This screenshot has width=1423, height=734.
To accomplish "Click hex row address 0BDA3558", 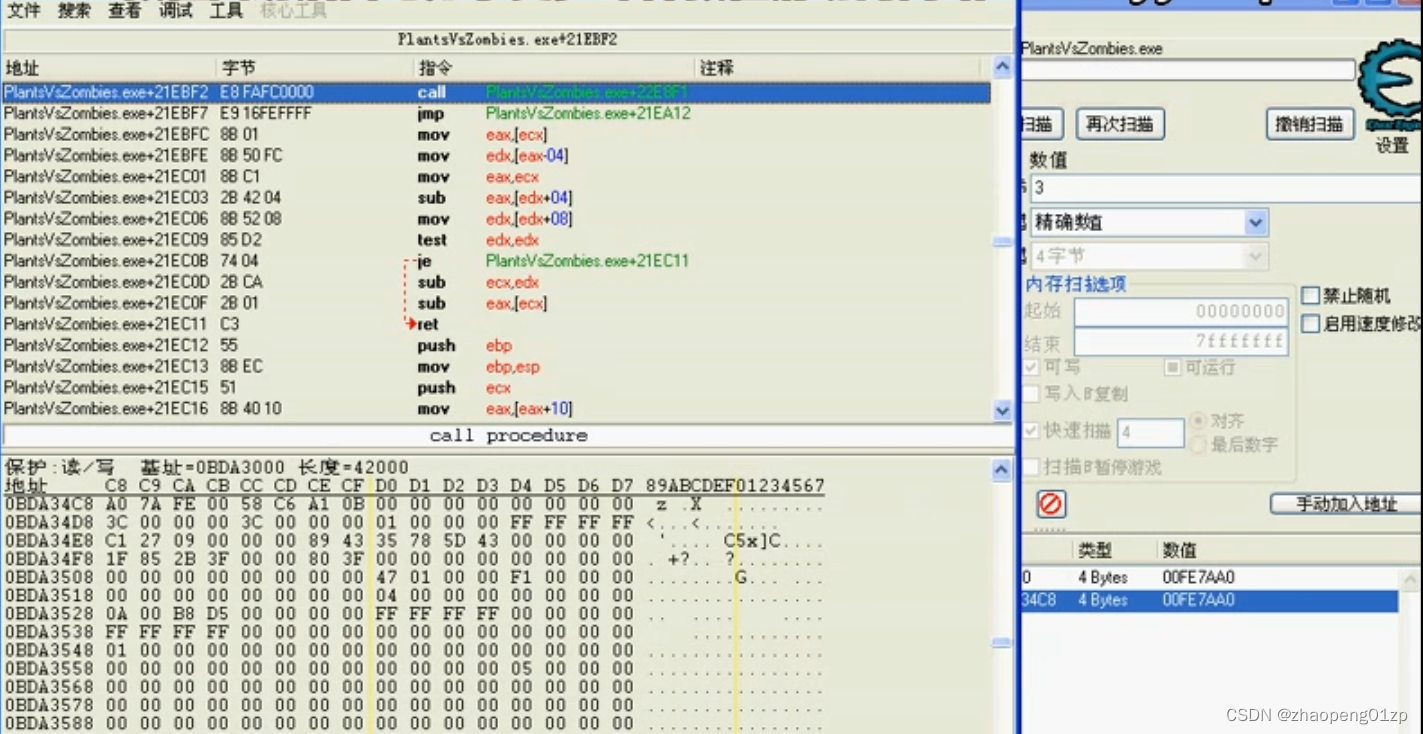I will (49, 668).
